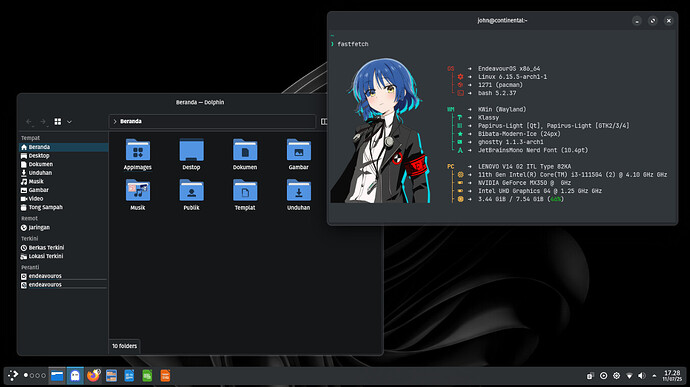Expand the view mode dropdown arrow
Screen dimensions: 690x387
point(70,122)
